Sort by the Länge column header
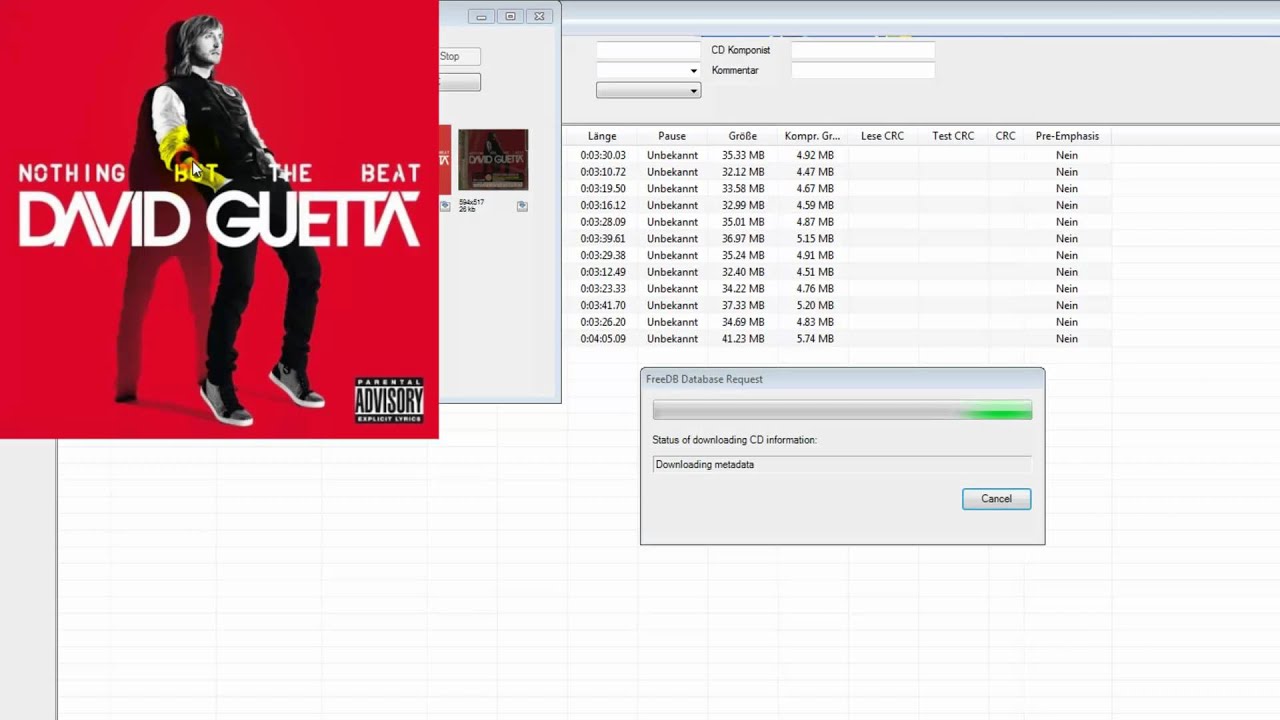 [x=602, y=136]
